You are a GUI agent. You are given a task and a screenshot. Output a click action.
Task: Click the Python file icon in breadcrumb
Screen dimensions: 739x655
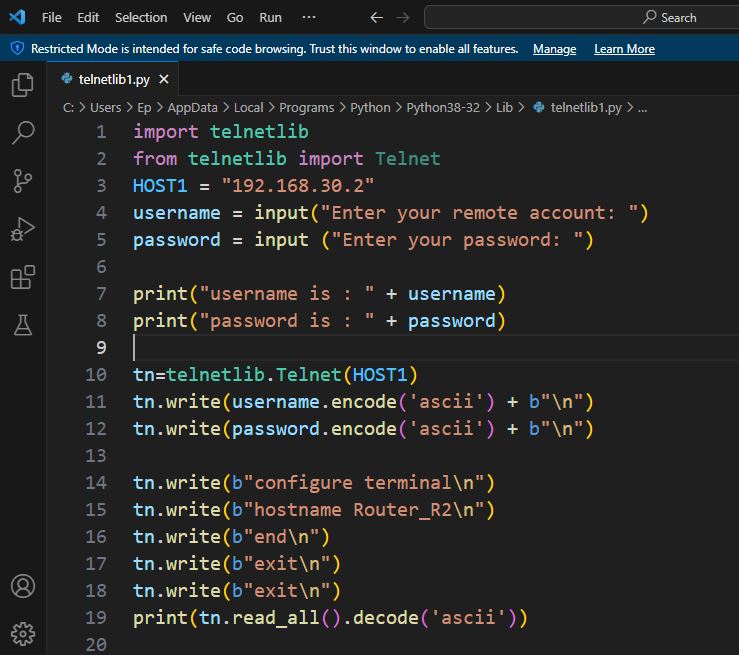539,107
